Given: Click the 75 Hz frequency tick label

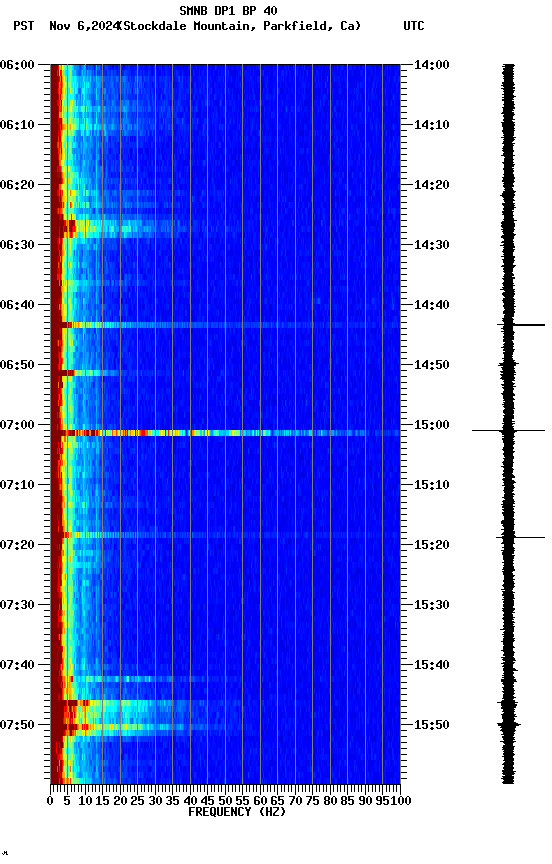Looking at the screenshot, I should [313, 801].
